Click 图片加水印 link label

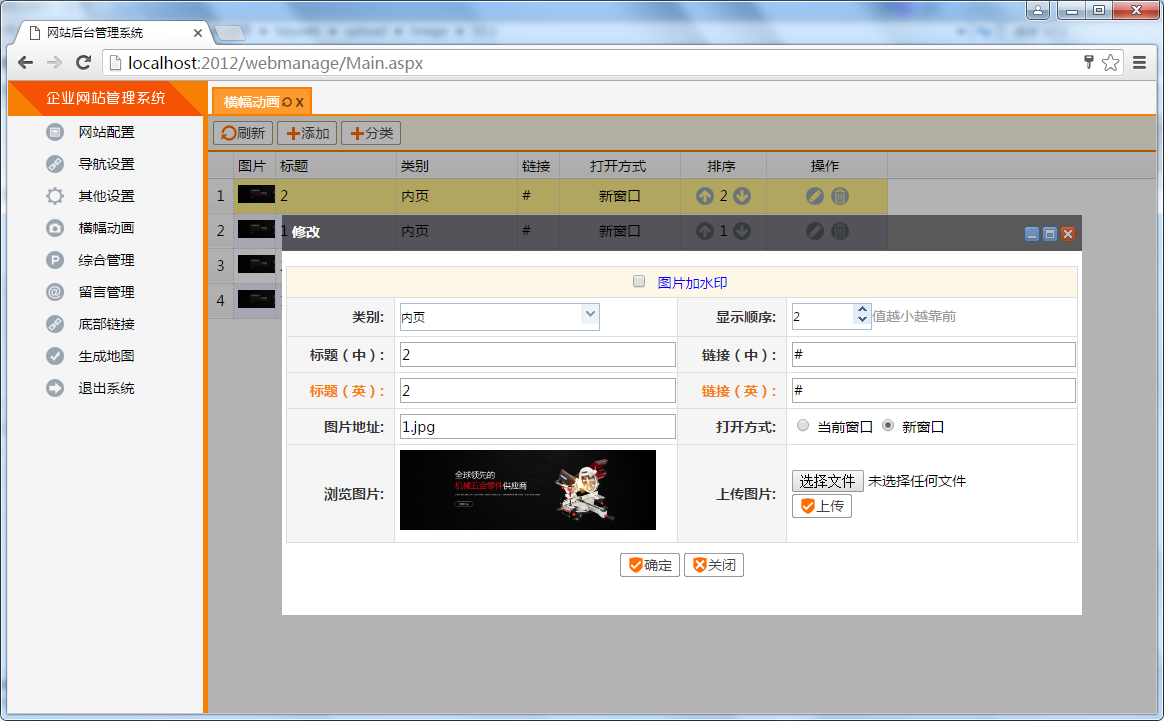pyautogui.click(x=692, y=283)
